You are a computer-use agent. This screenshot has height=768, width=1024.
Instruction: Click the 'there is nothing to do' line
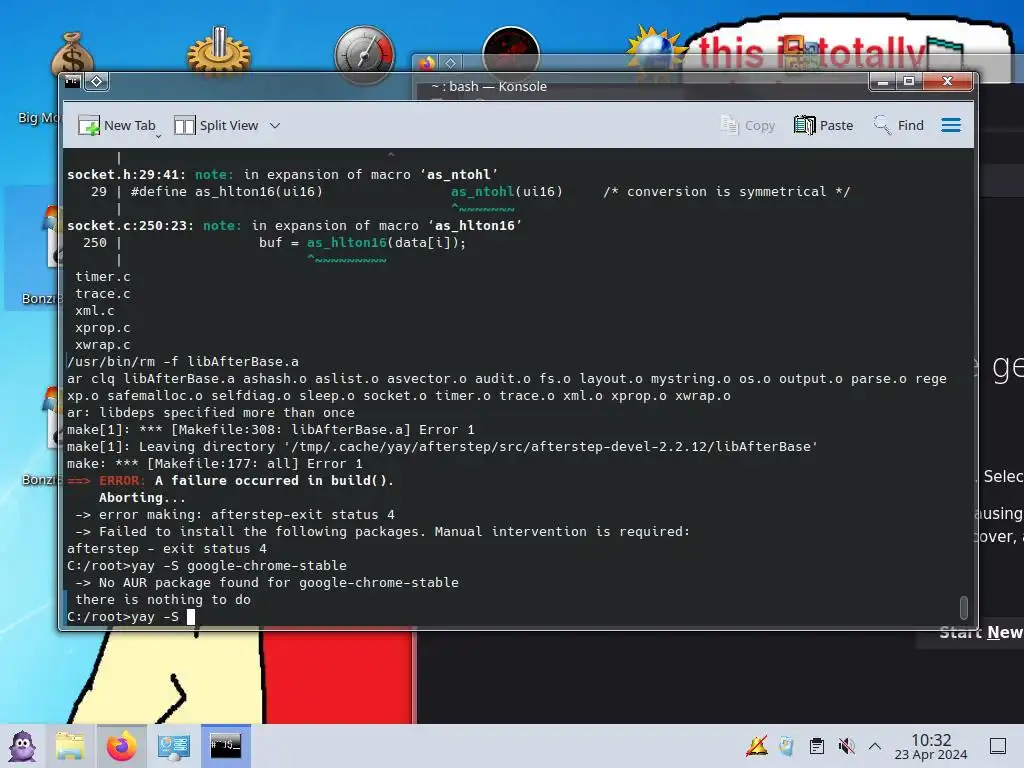click(x=163, y=600)
